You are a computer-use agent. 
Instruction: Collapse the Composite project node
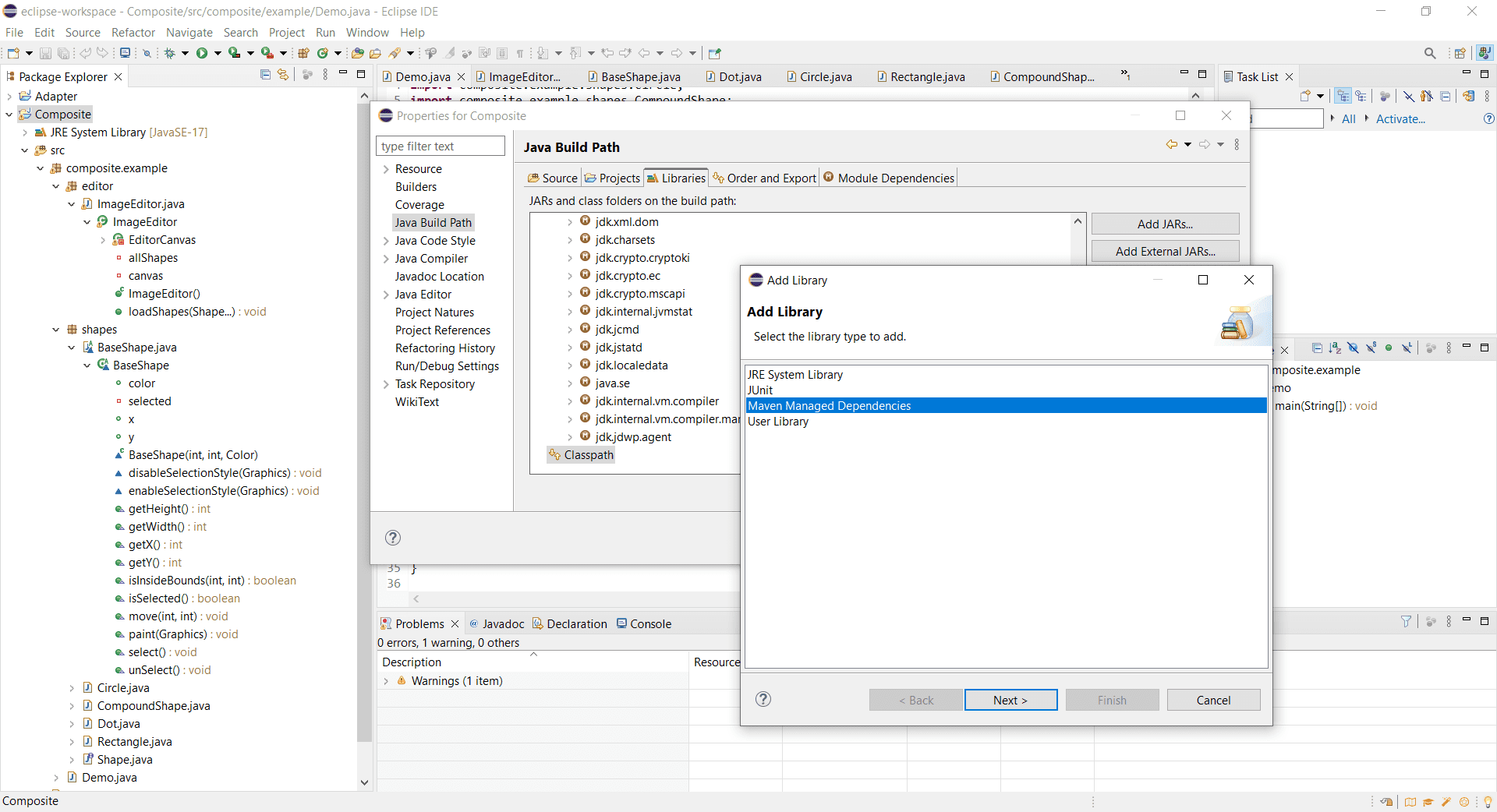pos(9,115)
